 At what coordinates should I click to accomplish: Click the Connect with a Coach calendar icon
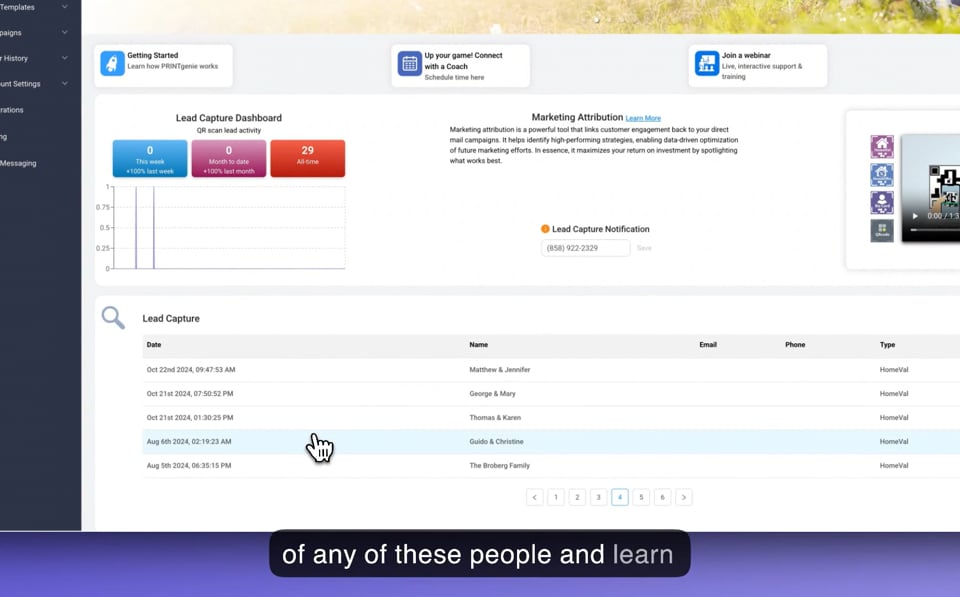coord(410,63)
